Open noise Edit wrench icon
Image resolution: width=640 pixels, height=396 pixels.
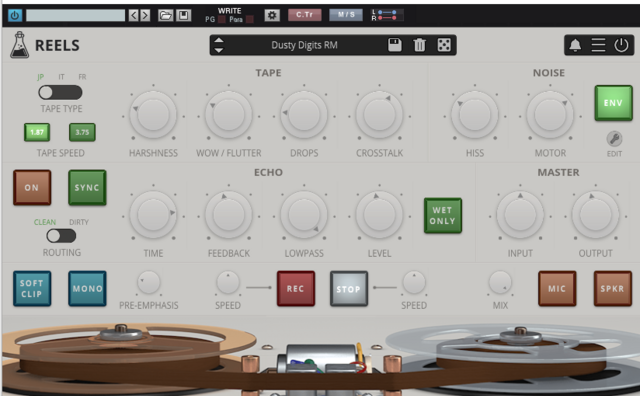(x=614, y=139)
